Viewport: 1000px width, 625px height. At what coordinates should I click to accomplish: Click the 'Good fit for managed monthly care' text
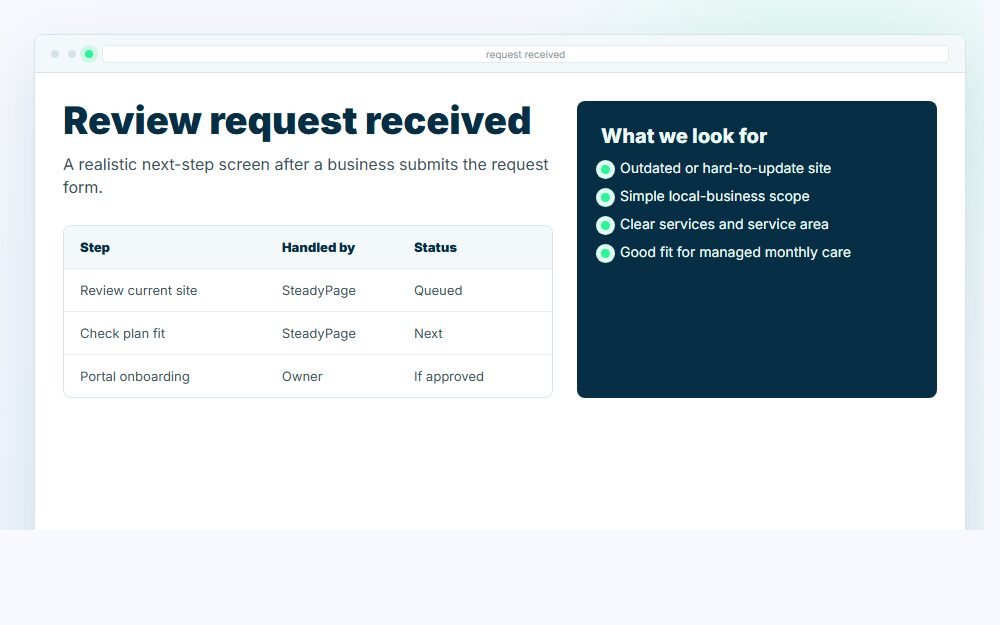pos(735,253)
